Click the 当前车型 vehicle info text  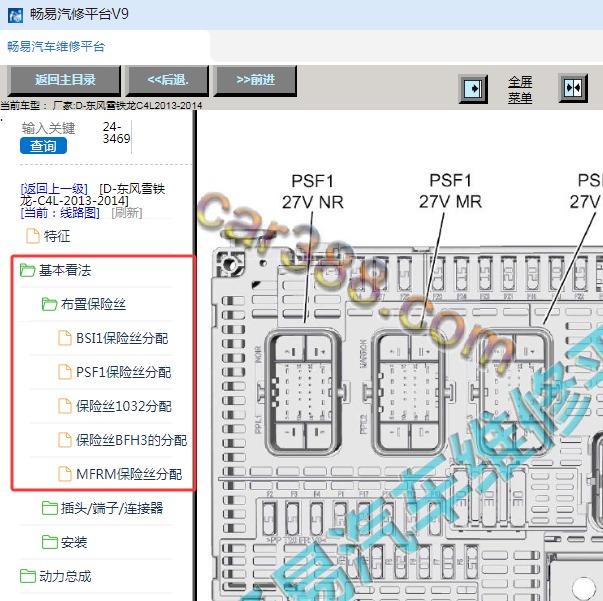coord(101,105)
